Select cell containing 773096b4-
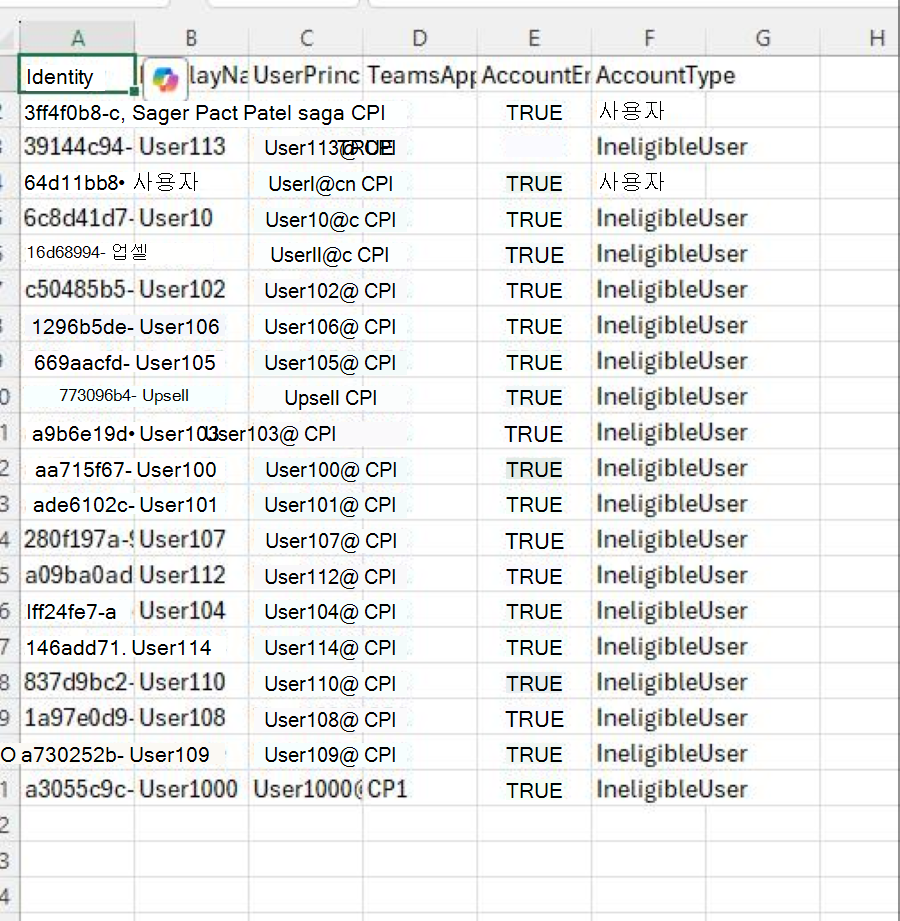Image resolution: width=900 pixels, height=921 pixels. click(78, 396)
